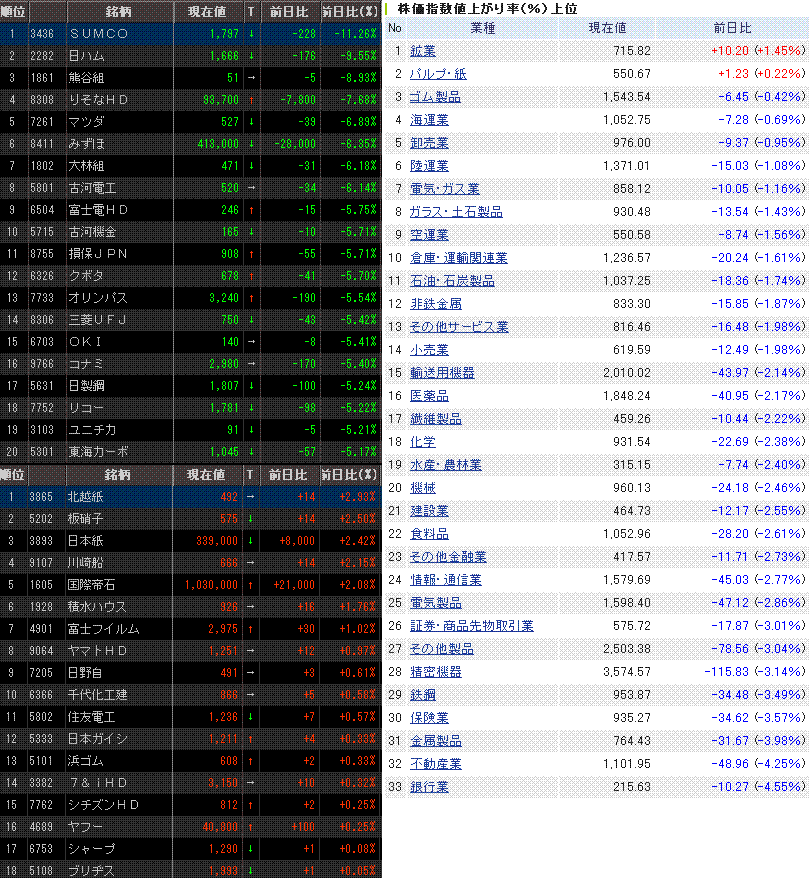
Task: Select the 小売業 link
Action: 429,350
